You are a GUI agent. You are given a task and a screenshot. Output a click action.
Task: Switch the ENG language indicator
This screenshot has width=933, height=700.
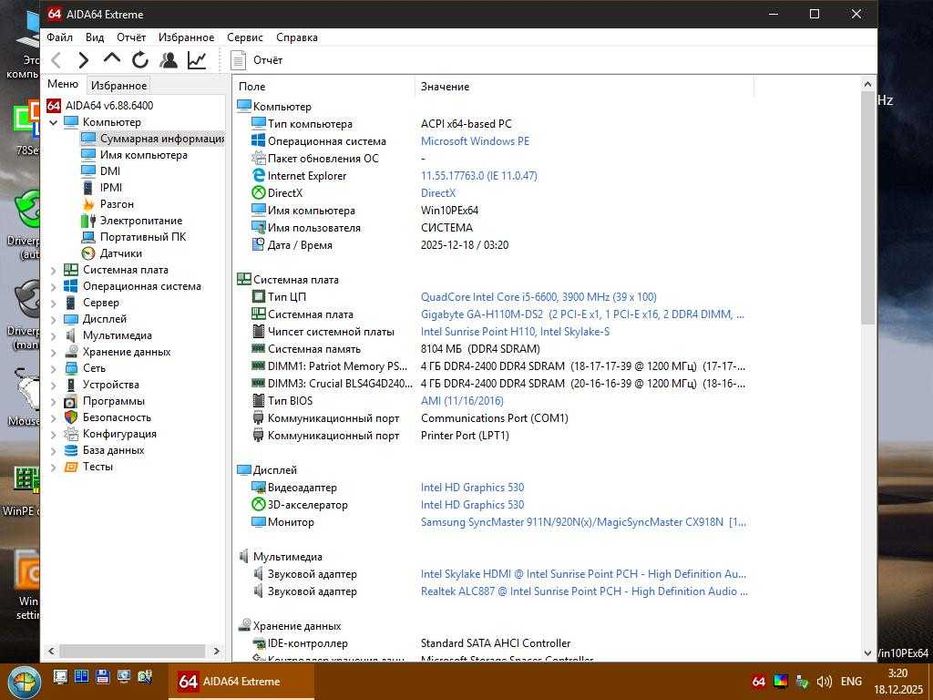pos(851,682)
